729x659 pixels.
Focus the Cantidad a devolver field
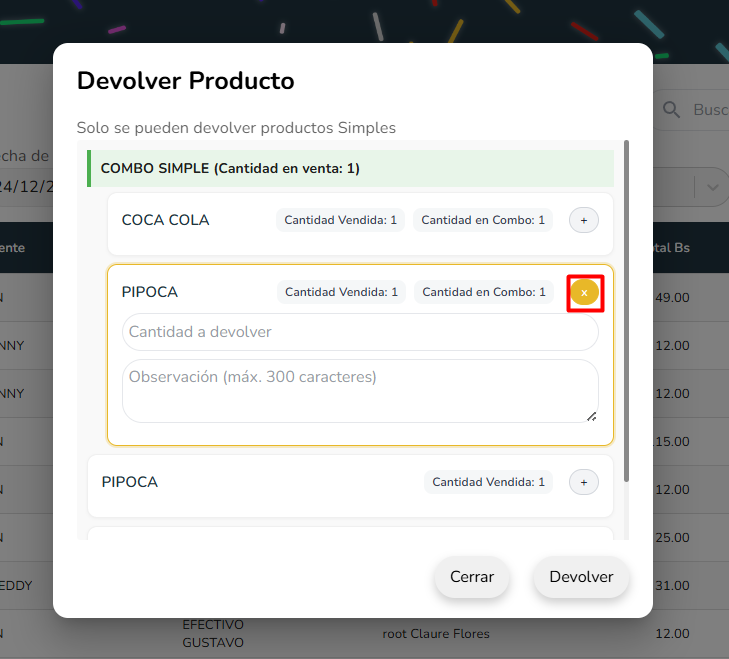(360, 332)
